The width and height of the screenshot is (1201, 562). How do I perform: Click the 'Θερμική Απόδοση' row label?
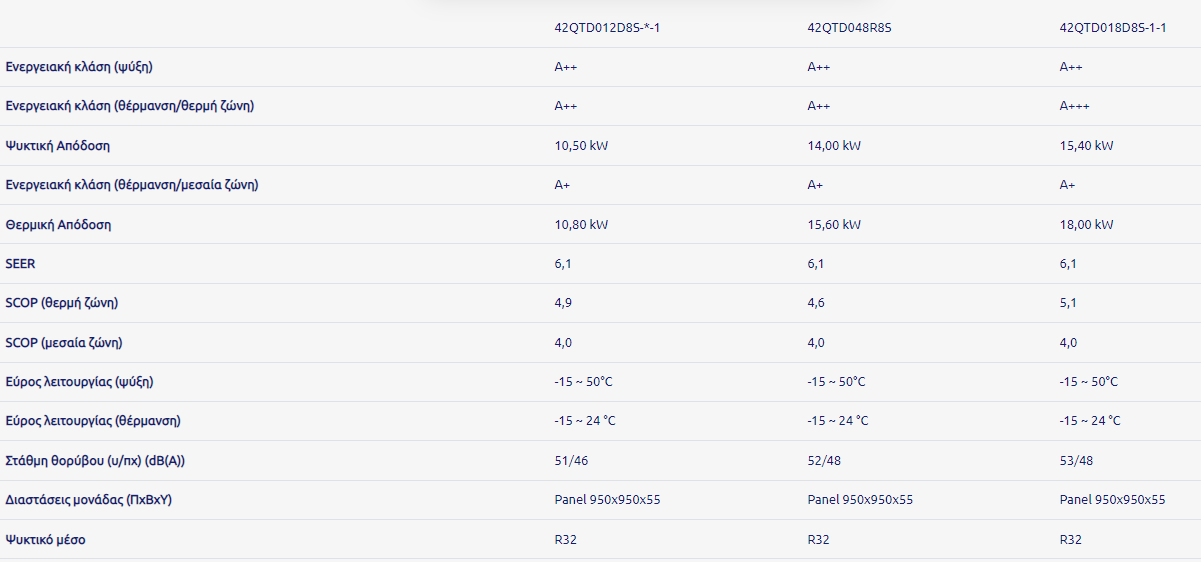58,225
